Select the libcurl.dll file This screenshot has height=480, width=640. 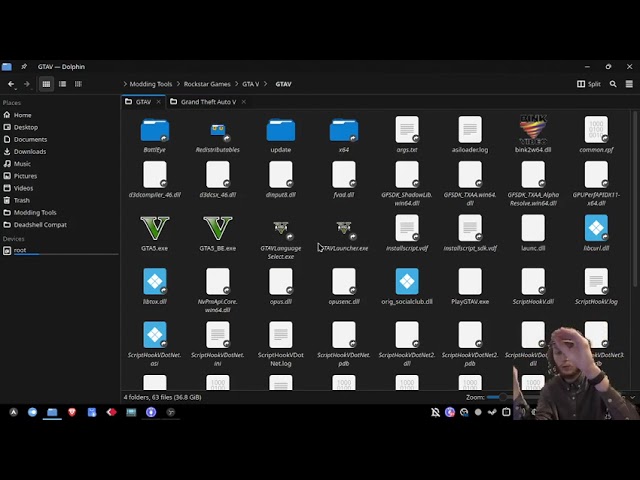(596, 233)
